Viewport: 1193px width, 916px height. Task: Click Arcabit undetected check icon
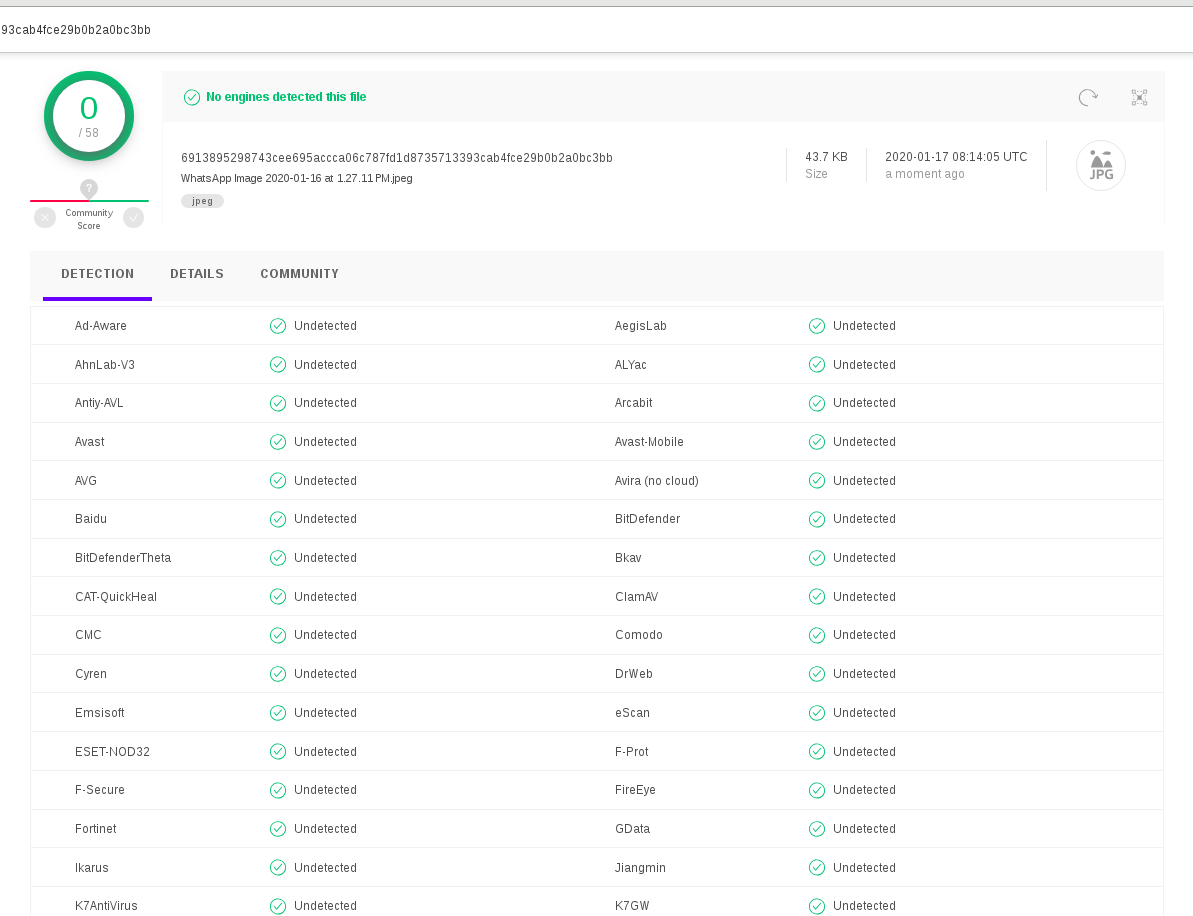pyautogui.click(x=816, y=403)
